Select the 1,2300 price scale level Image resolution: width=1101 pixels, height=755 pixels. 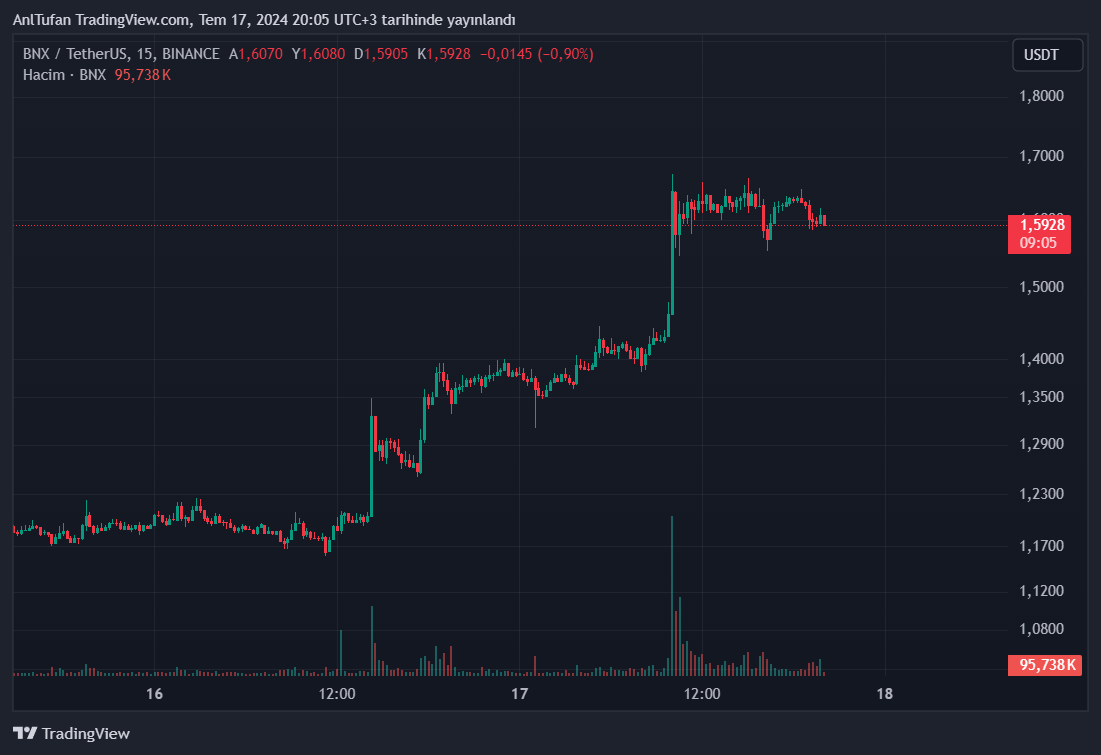tap(1041, 494)
